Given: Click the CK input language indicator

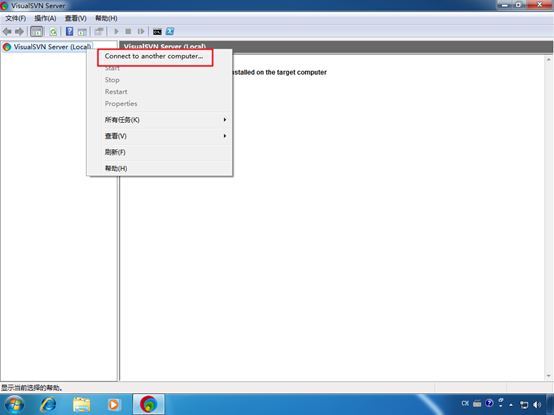Looking at the screenshot, I should 465,403.
